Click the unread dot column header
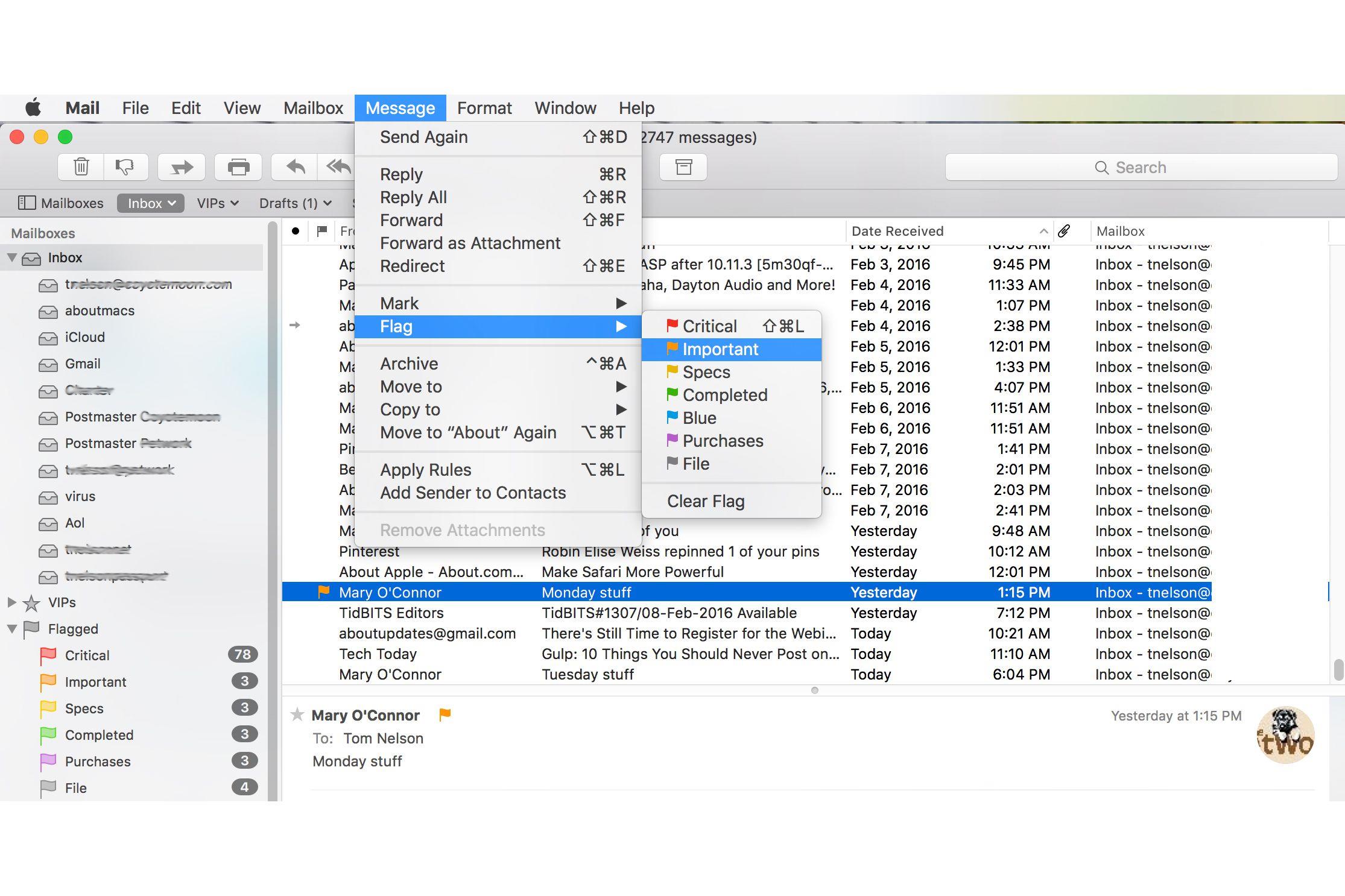 pyautogui.click(x=296, y=231)
